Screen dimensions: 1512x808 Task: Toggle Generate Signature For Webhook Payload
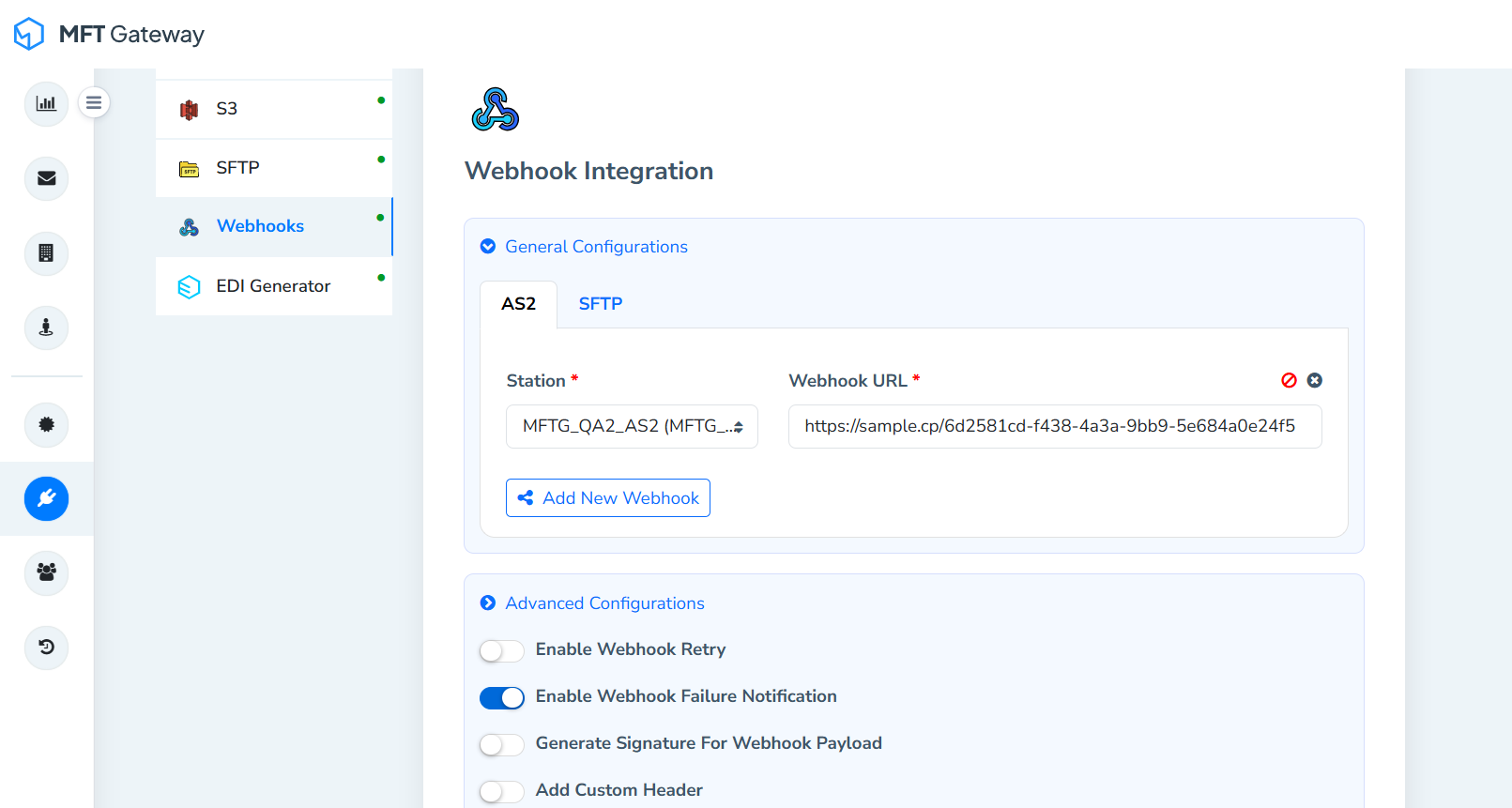click(x=501, y=744)
